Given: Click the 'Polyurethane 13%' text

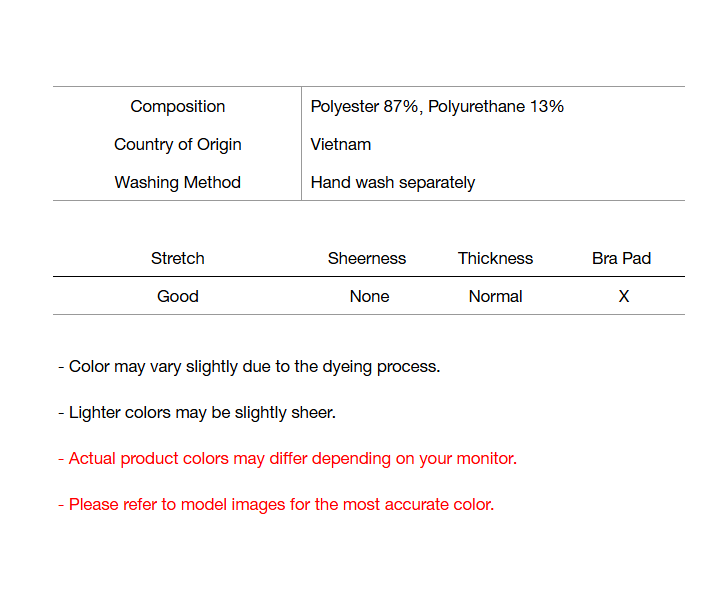Looking at the screenshot, I should click(x=496, y=106).
